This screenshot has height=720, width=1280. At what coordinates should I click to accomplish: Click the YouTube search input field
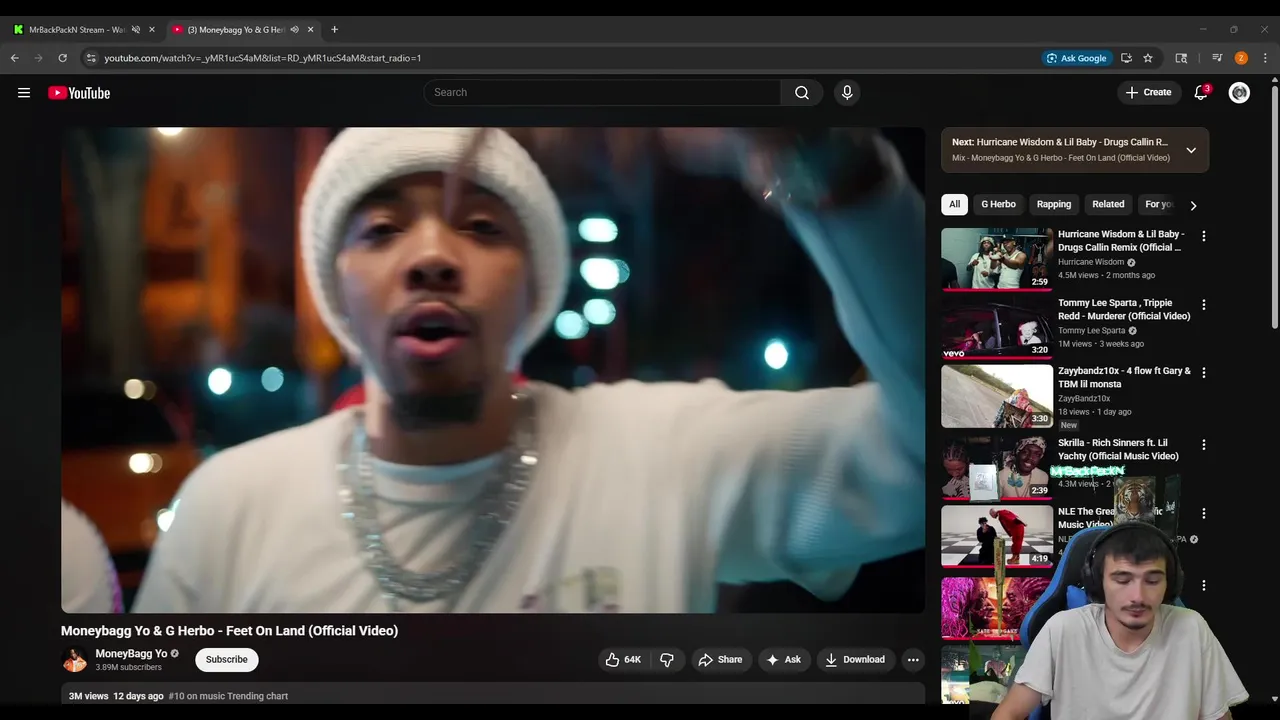coord(603,93)
